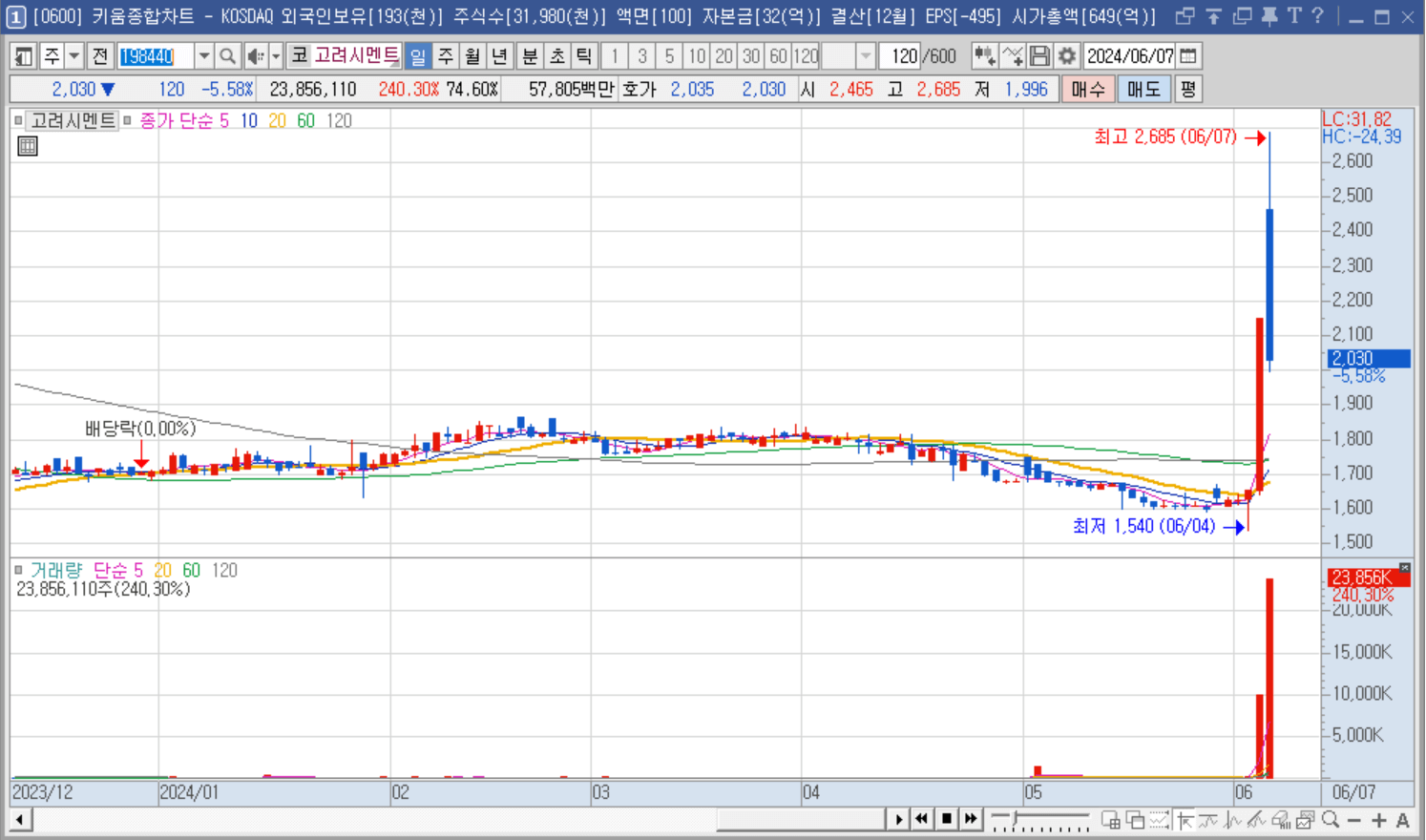Open the calendar date picker icon
The image size is (1426, 840).
click(1188, 56)
